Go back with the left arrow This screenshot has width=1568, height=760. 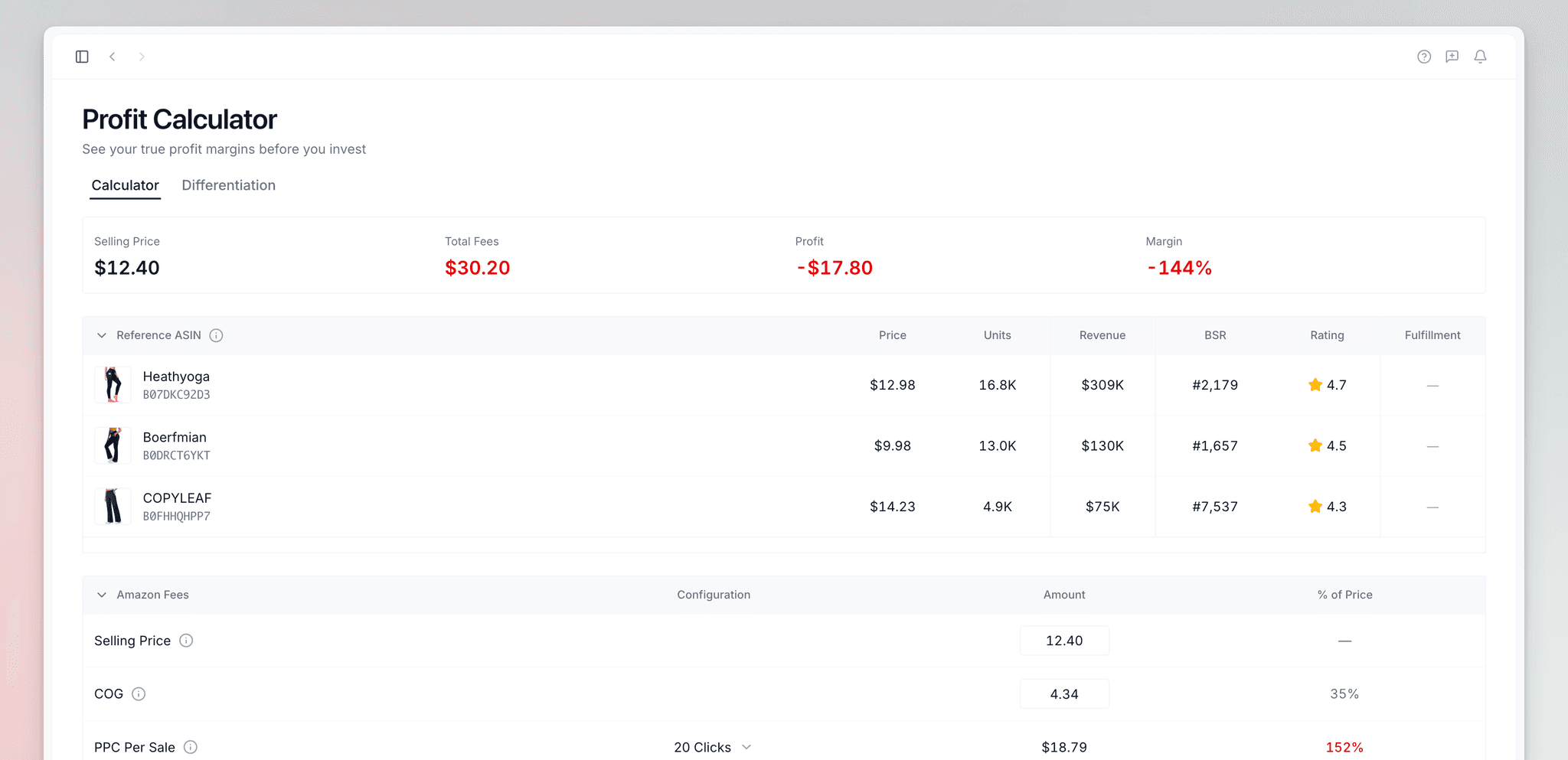click(112, 57)
